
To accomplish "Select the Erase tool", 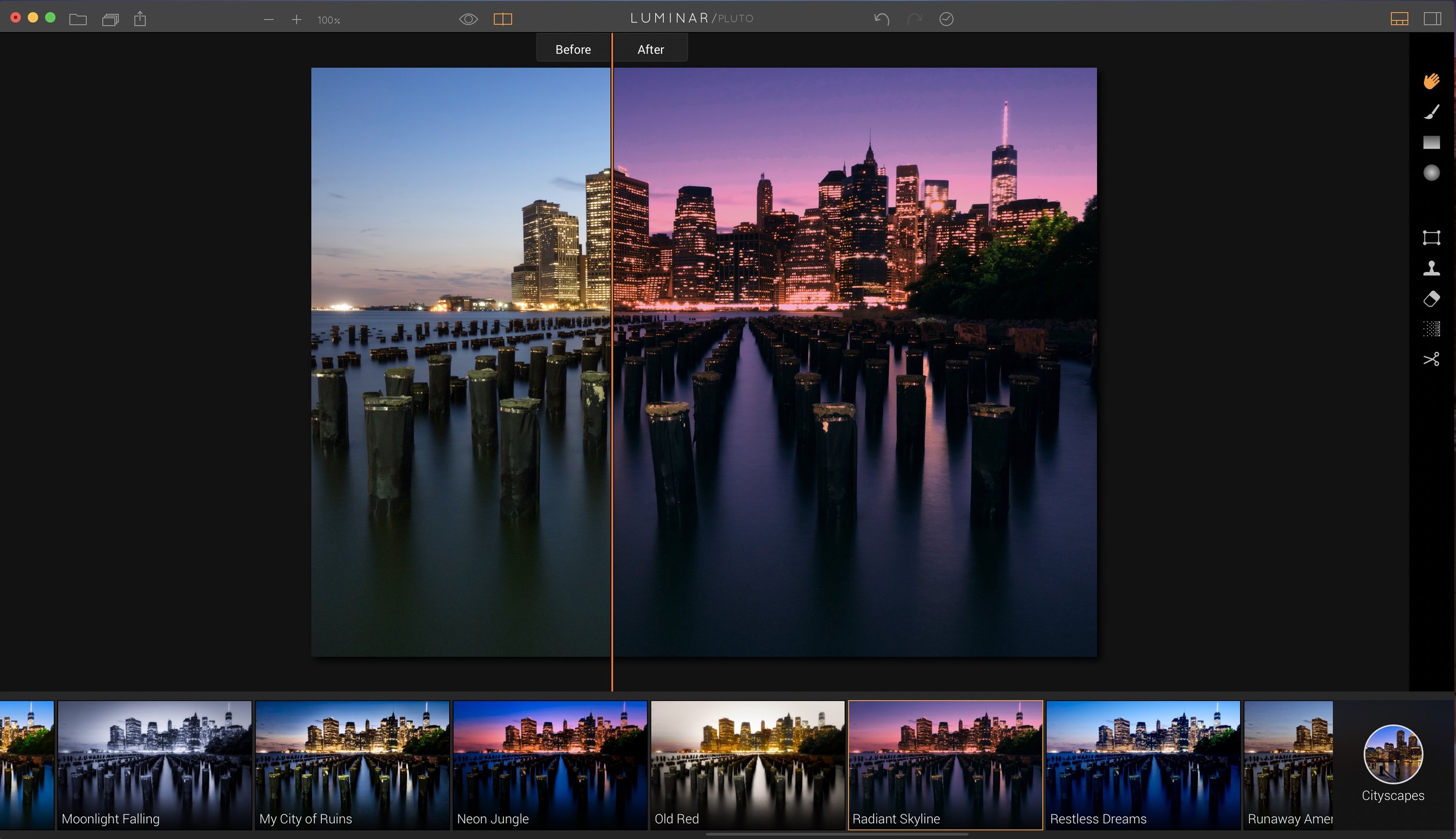I will click(x=1432, y=299).
